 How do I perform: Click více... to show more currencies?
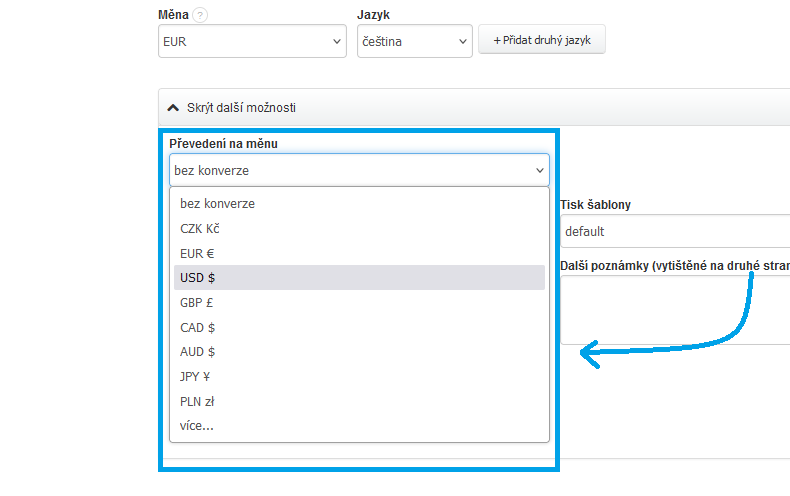pos(197,426)
